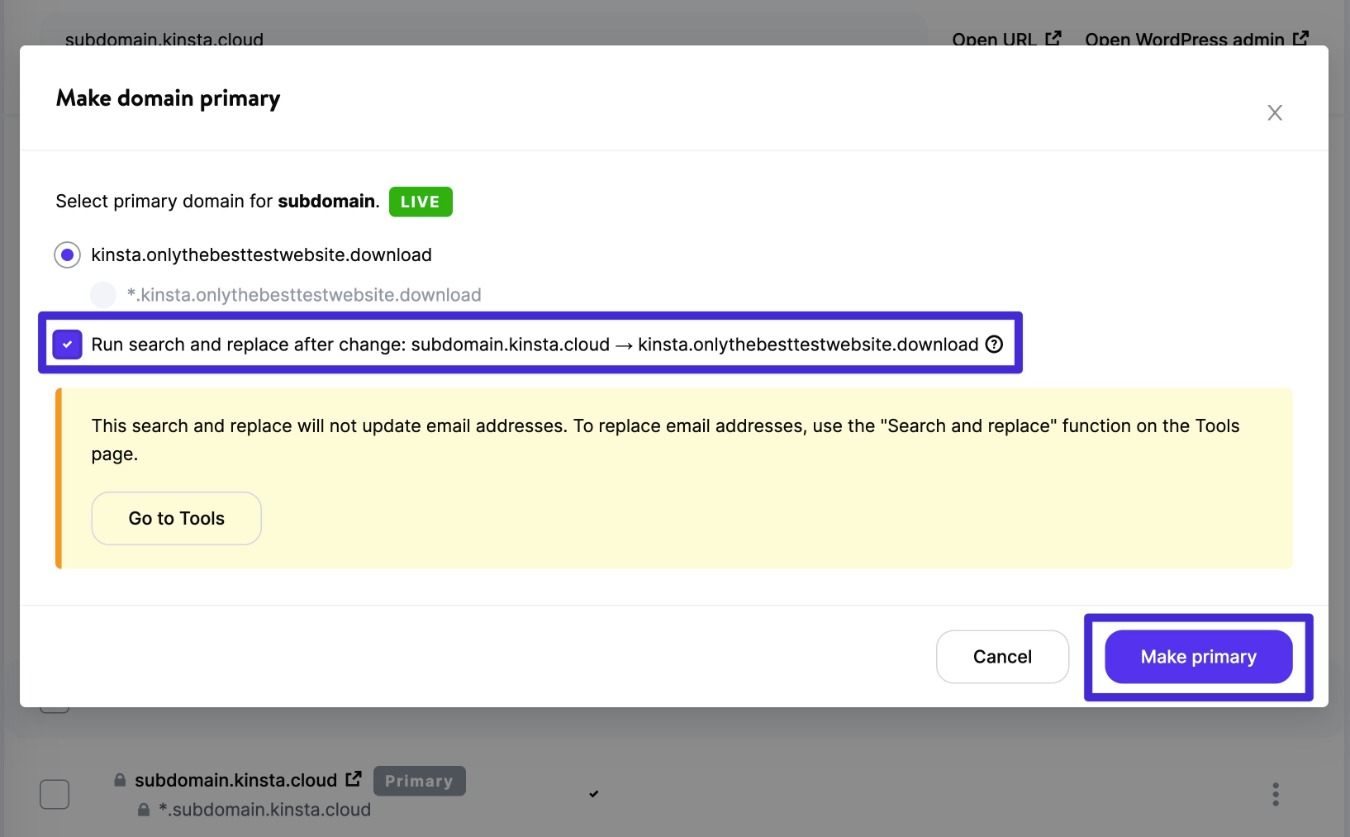Click the external link icon next to Open URL

pos(1053,37)
